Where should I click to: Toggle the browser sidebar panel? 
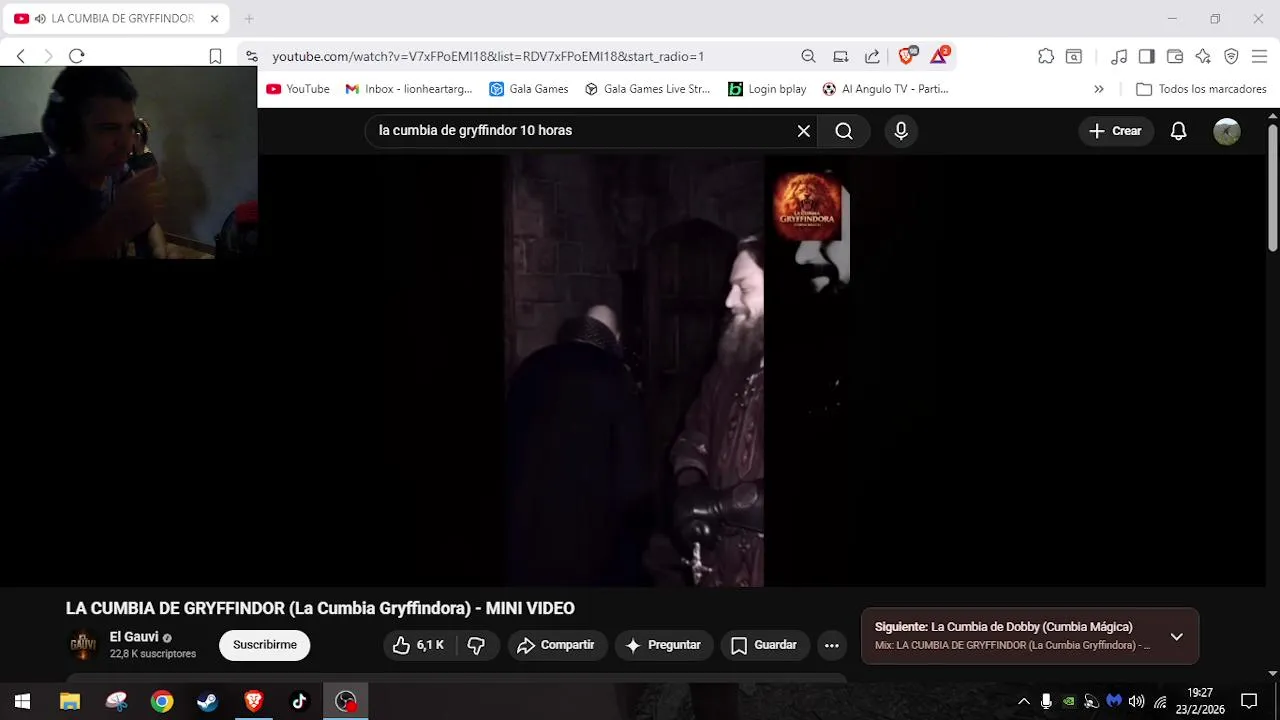[1147, 57]
